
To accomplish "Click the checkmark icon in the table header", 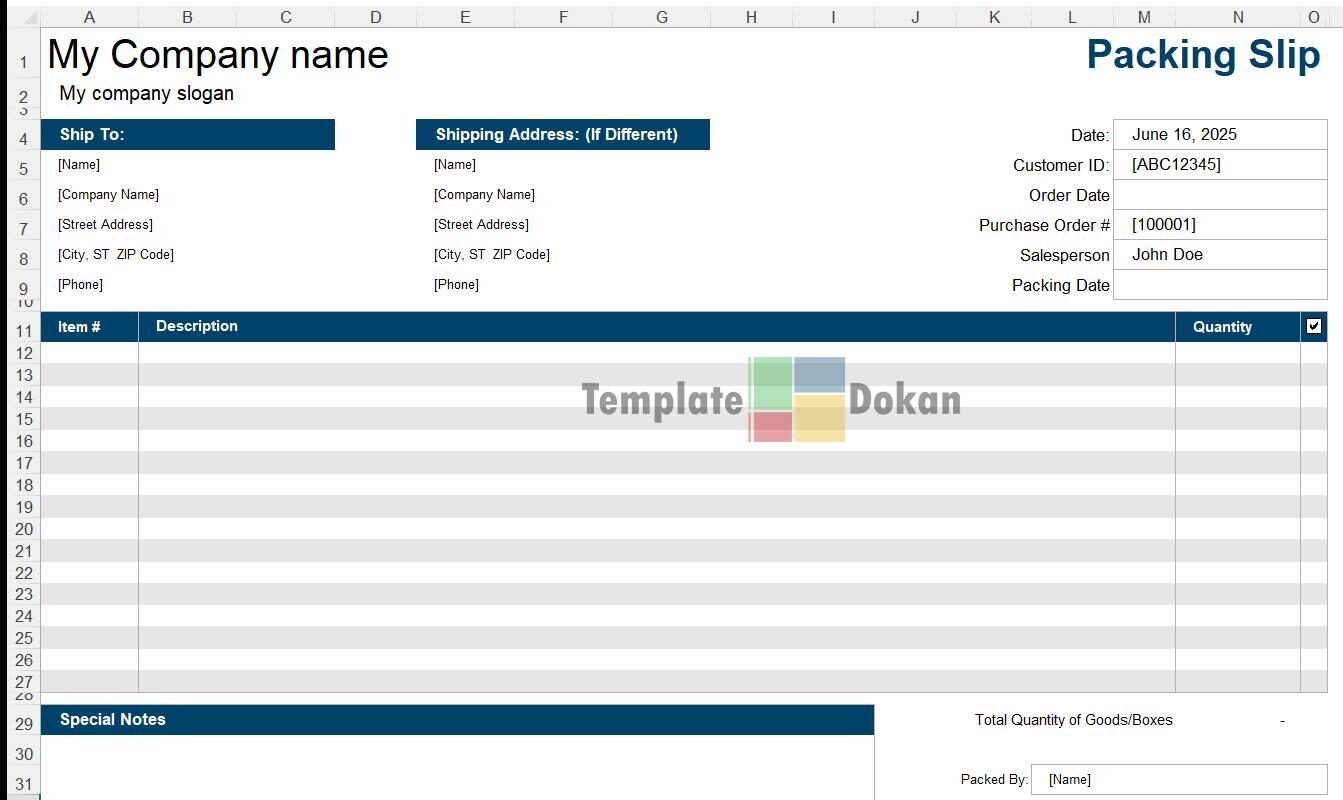I will point(1314,326).
